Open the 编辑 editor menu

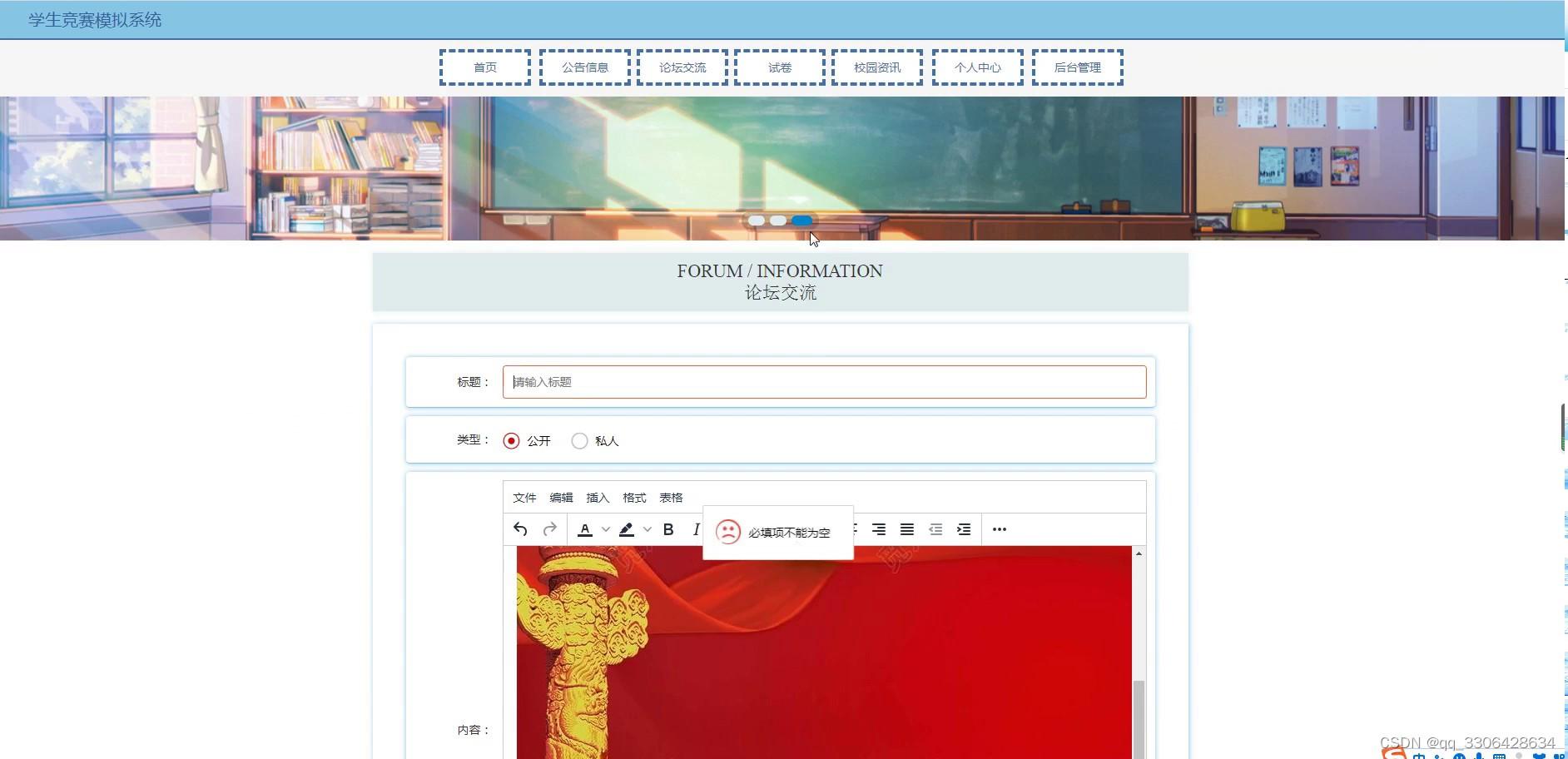tap(561, 498)
